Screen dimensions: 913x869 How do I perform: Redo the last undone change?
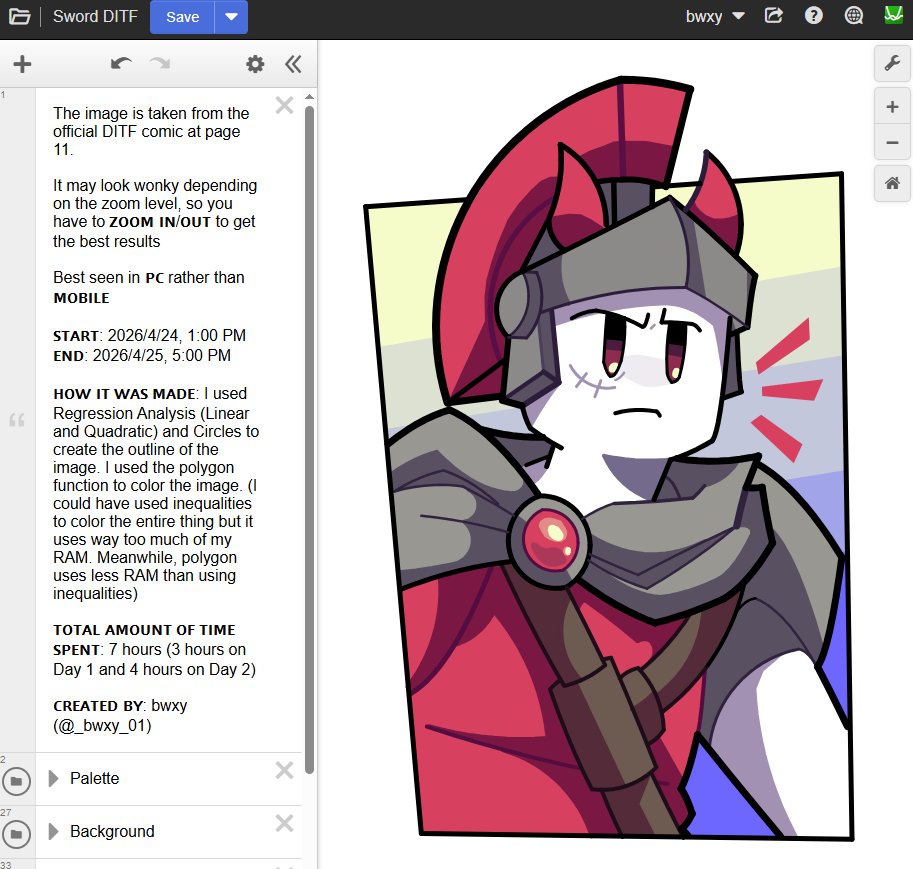click(160, 63)
